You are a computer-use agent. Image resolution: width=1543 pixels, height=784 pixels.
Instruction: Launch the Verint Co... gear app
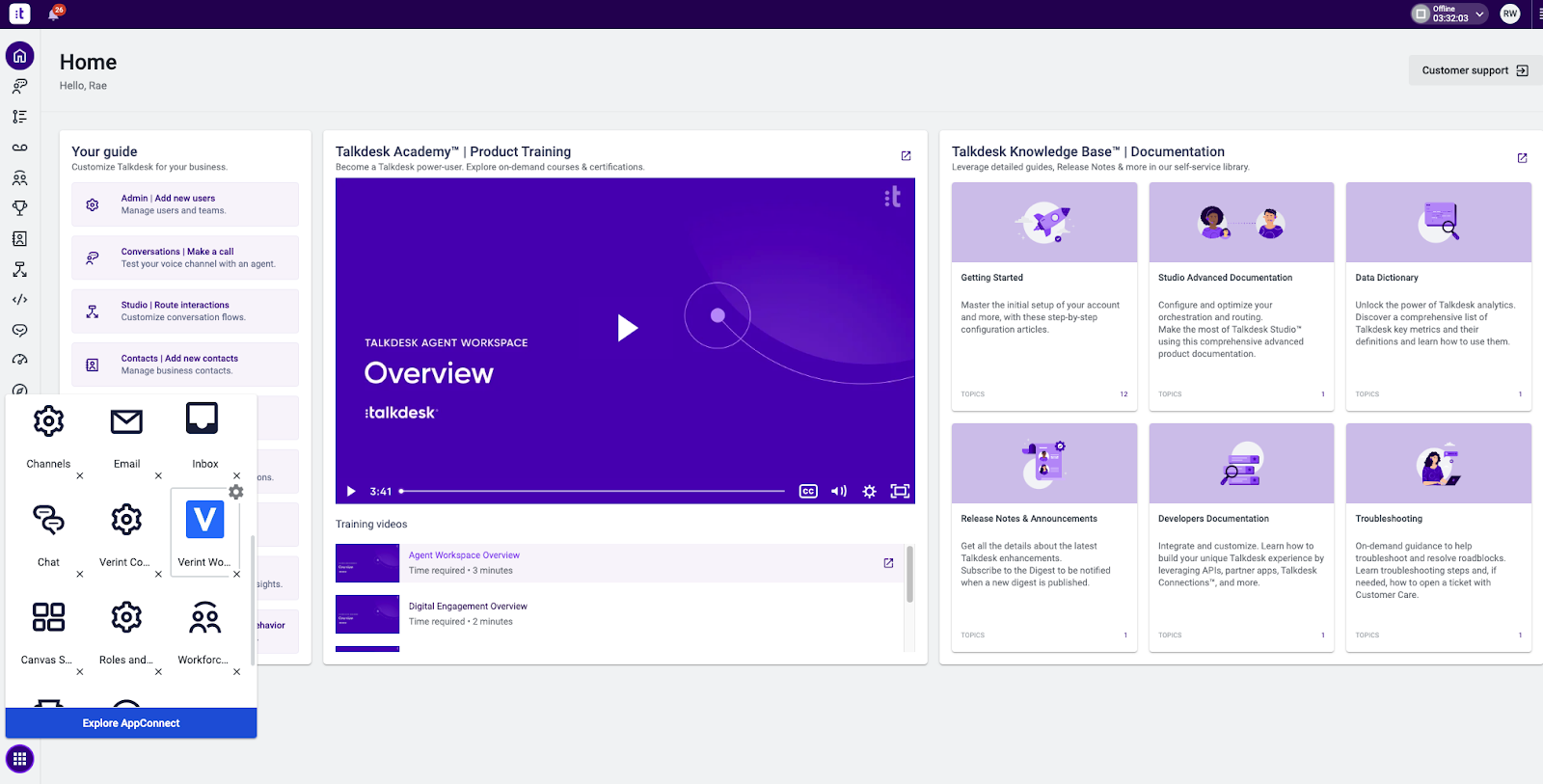126,534
